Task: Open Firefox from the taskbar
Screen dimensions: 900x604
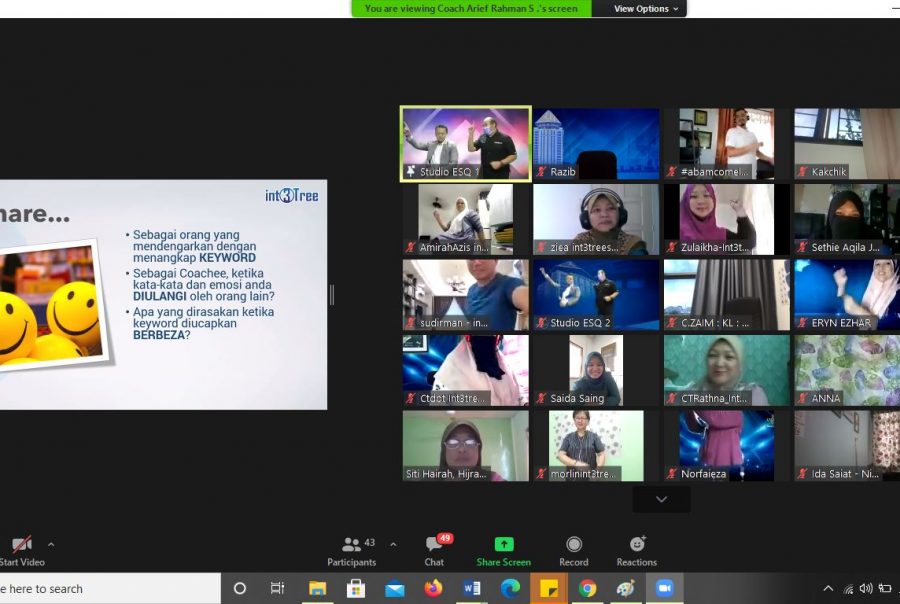Action: pos(433,588)
